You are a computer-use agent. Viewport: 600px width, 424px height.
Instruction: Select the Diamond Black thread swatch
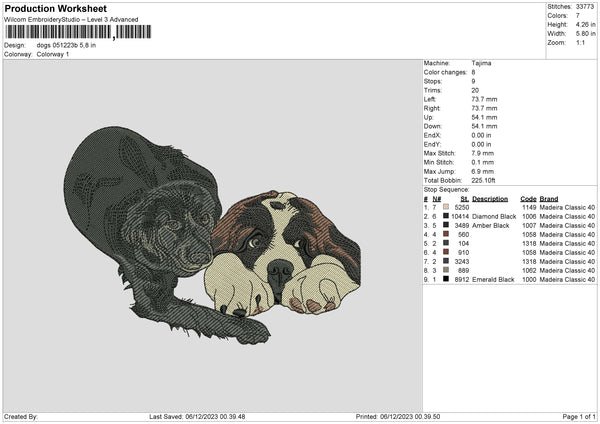click(445, 216)
